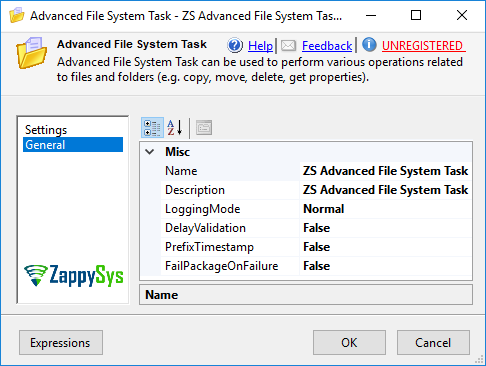Open the Help link
This screenshot has width=486, height=366.
coord(260,46)
